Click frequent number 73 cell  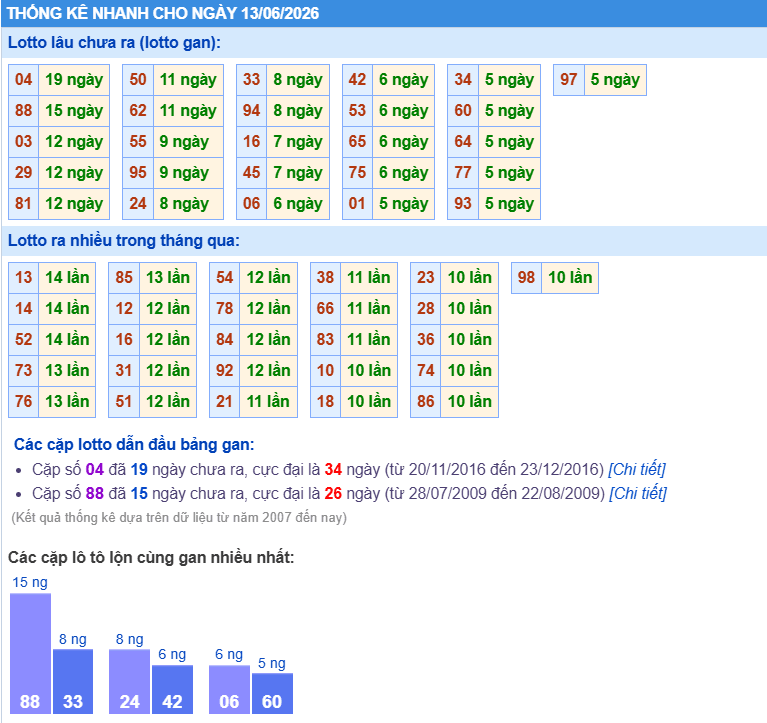(23, 371)
